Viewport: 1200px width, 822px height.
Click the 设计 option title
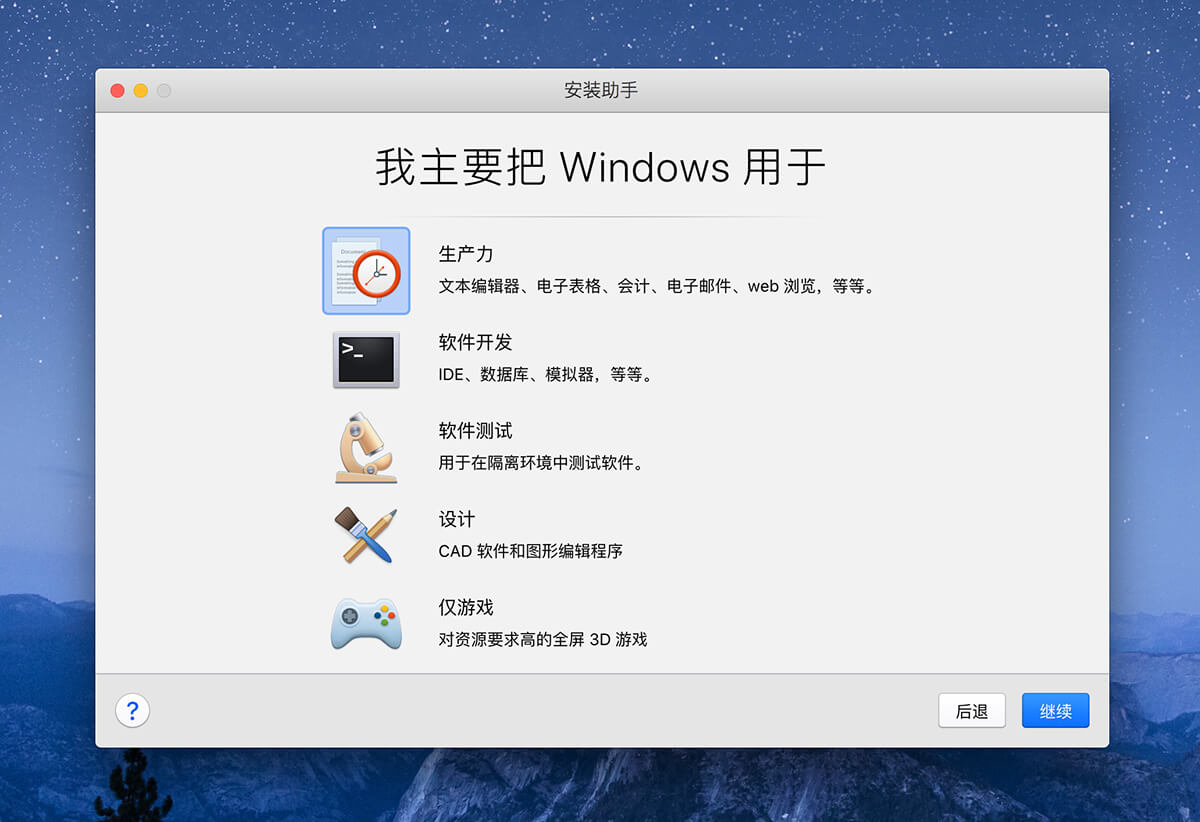(x=457, y=519)
